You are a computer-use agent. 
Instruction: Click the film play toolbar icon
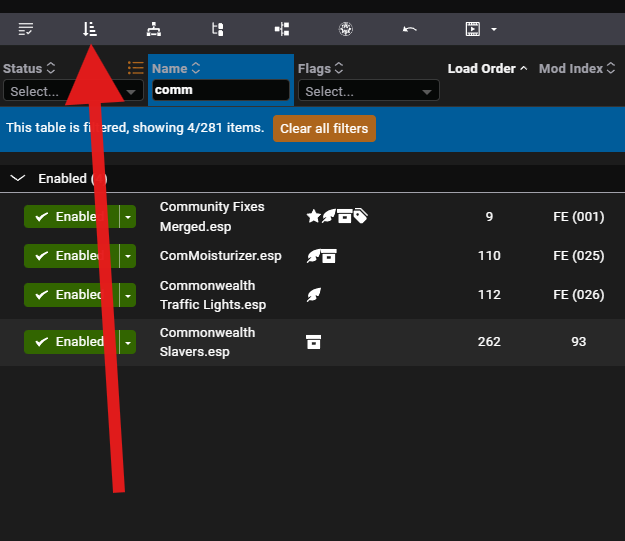click(x=473, y=29)
